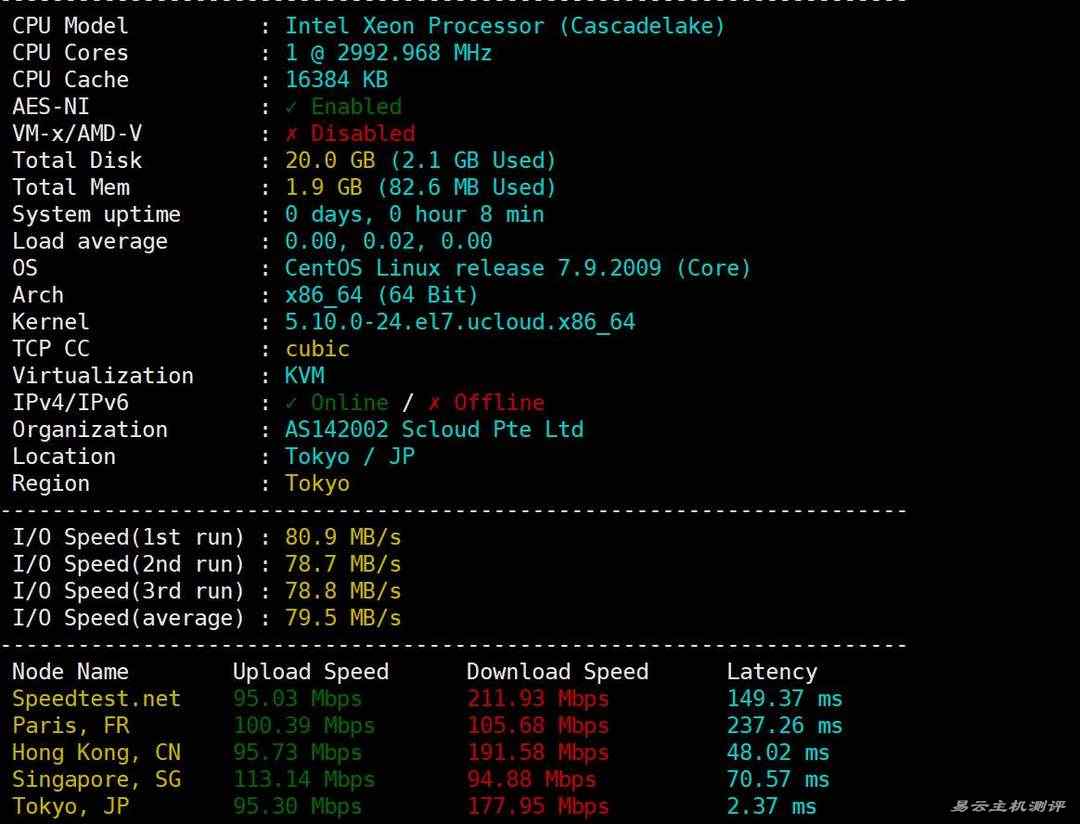Image resolution: width=1080 pixels, height=824 pixels.
Task: Click the I/O Speed average value 79.5 MB/s
Action: coord(343,618)
